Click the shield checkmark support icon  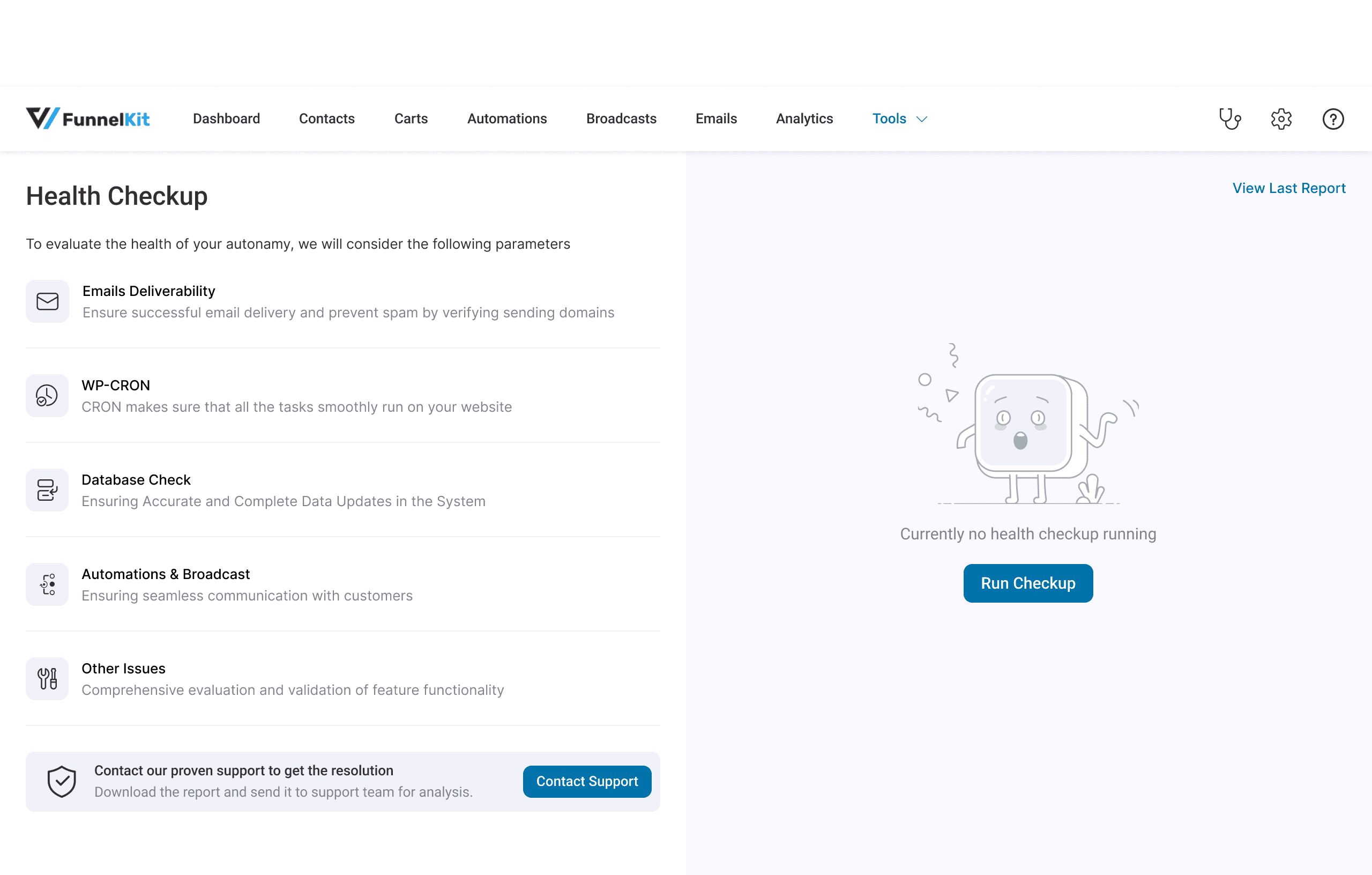coord(62,781)
